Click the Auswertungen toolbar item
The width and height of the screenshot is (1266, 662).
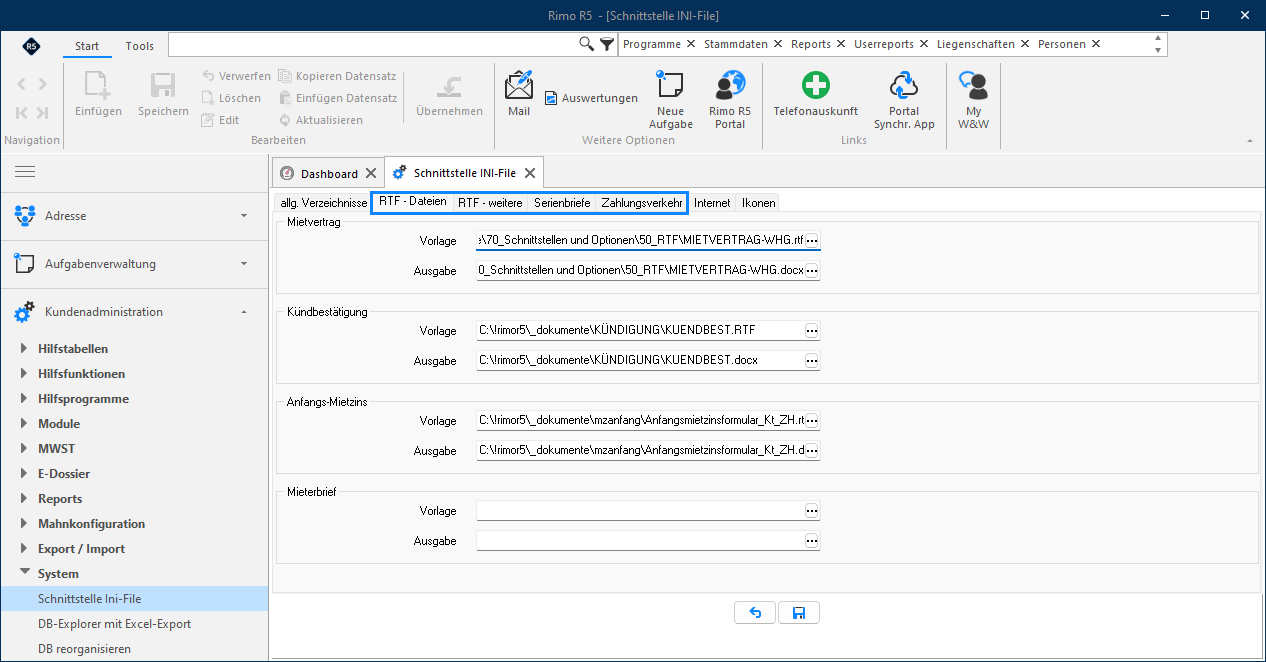tap(591, 98)
